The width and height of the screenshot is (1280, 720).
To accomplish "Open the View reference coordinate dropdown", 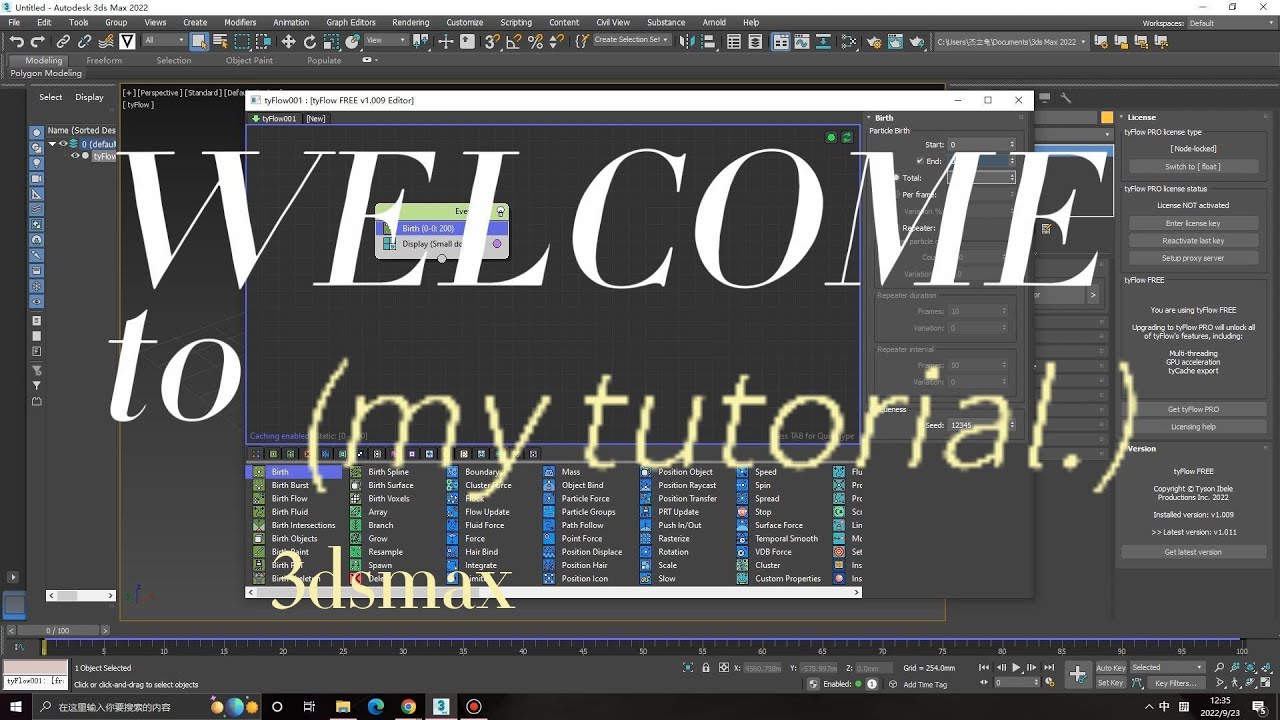I will pyautogui.click(x=385, y=40).
